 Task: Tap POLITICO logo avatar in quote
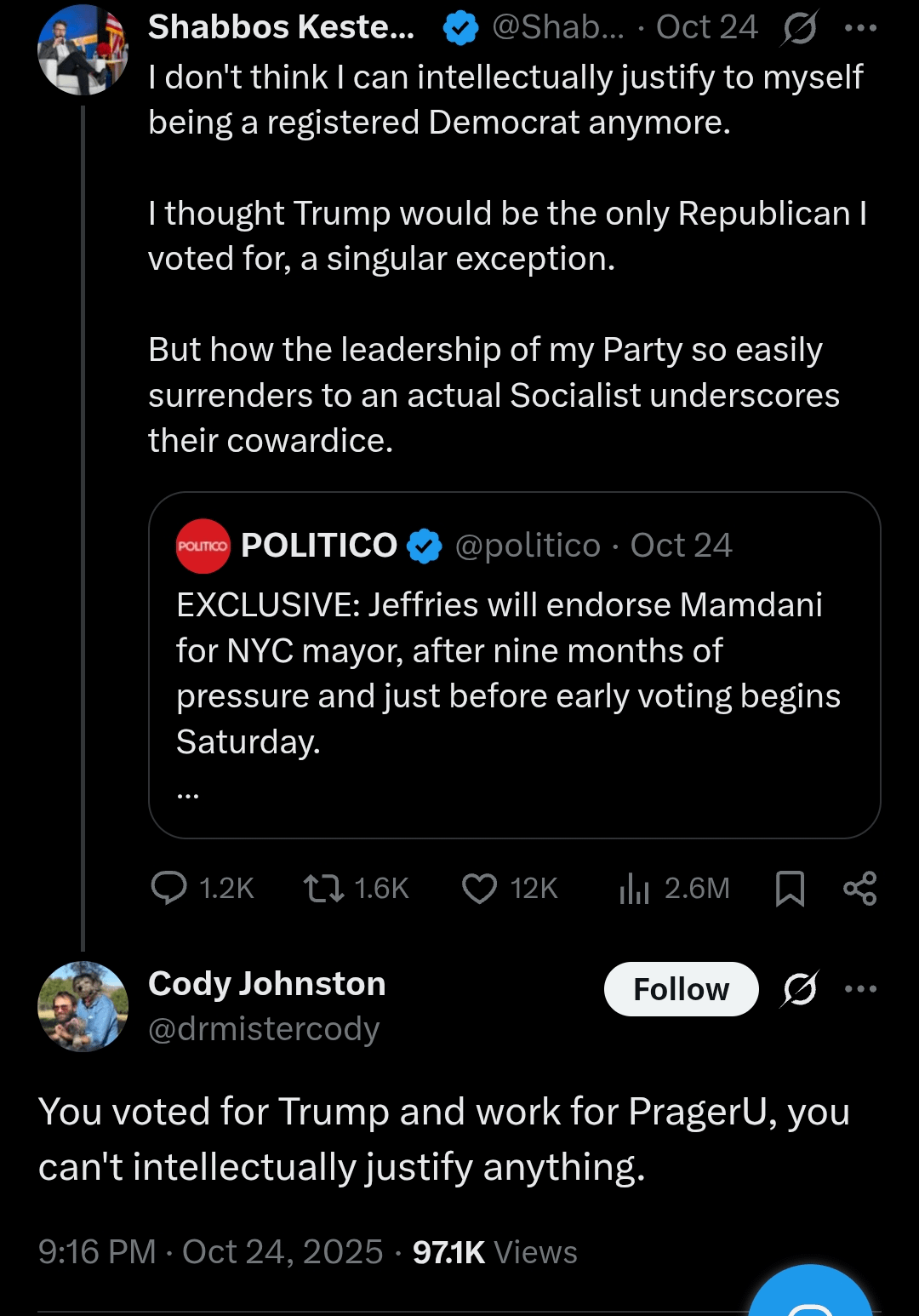pos(203,546)
